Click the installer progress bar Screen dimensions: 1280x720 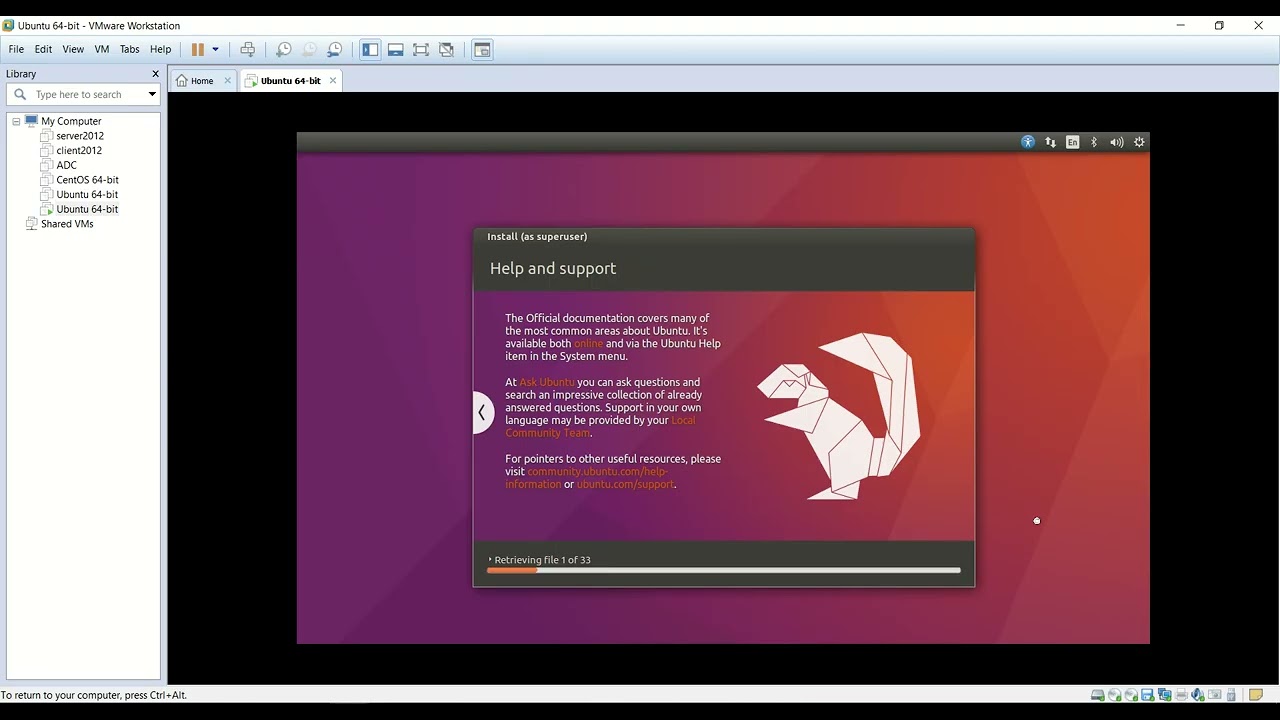tap(724, 570)
